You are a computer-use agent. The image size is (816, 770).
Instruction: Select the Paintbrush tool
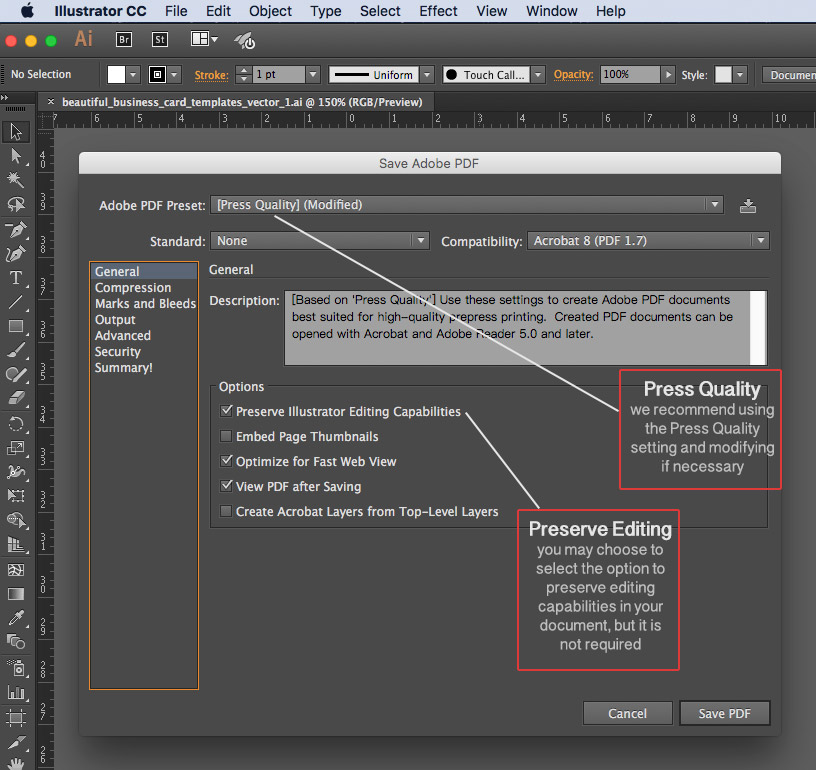click(x=16, y=351)
